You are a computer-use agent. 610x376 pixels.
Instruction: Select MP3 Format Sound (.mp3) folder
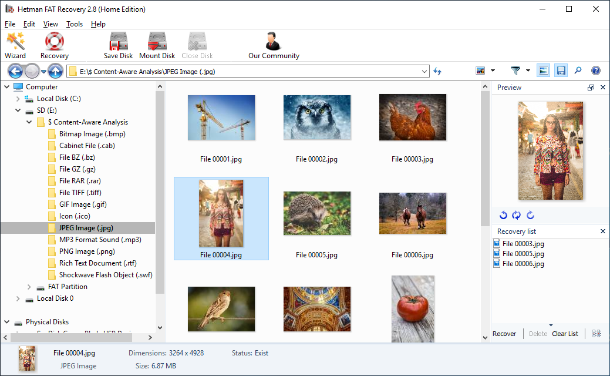point(95,240)
